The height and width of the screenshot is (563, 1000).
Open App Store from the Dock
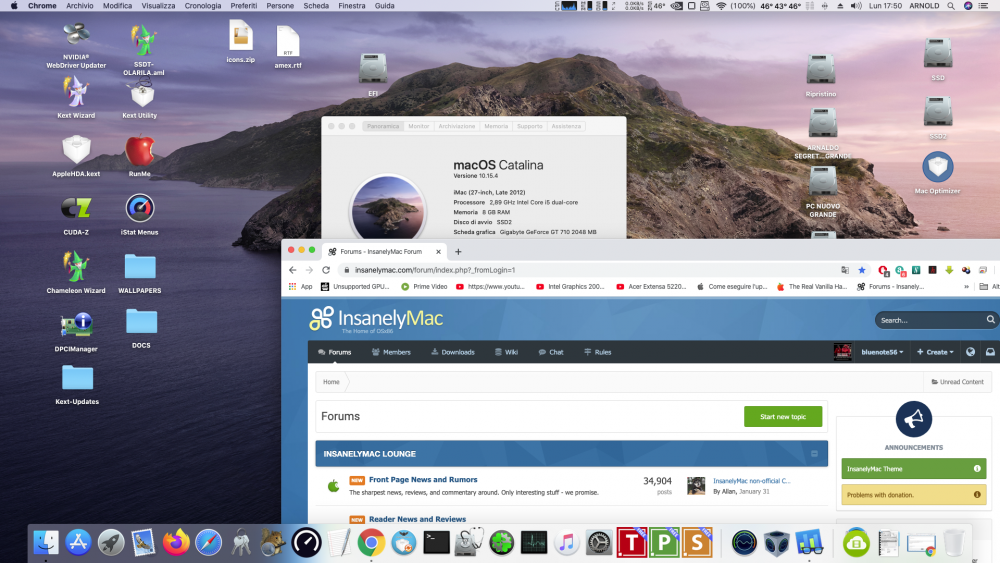pos(78,543)
